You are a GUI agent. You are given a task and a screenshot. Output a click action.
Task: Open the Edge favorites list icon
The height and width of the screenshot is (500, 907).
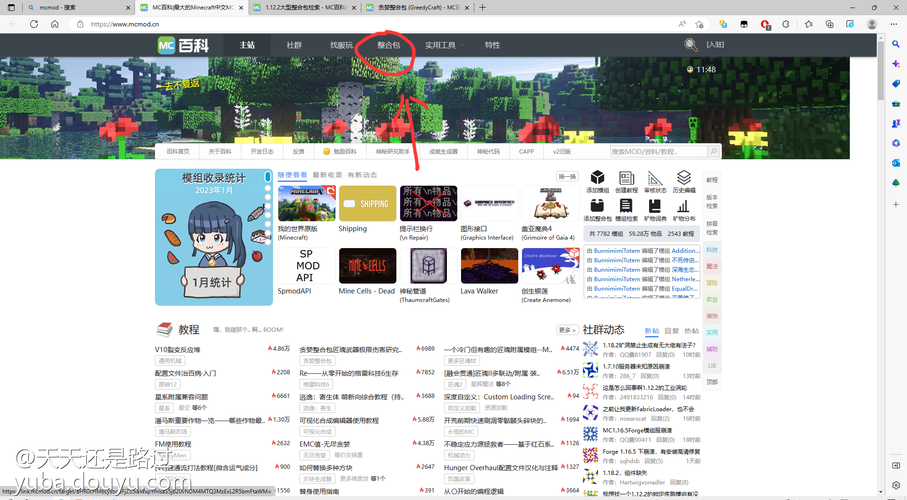coord(808,24)
